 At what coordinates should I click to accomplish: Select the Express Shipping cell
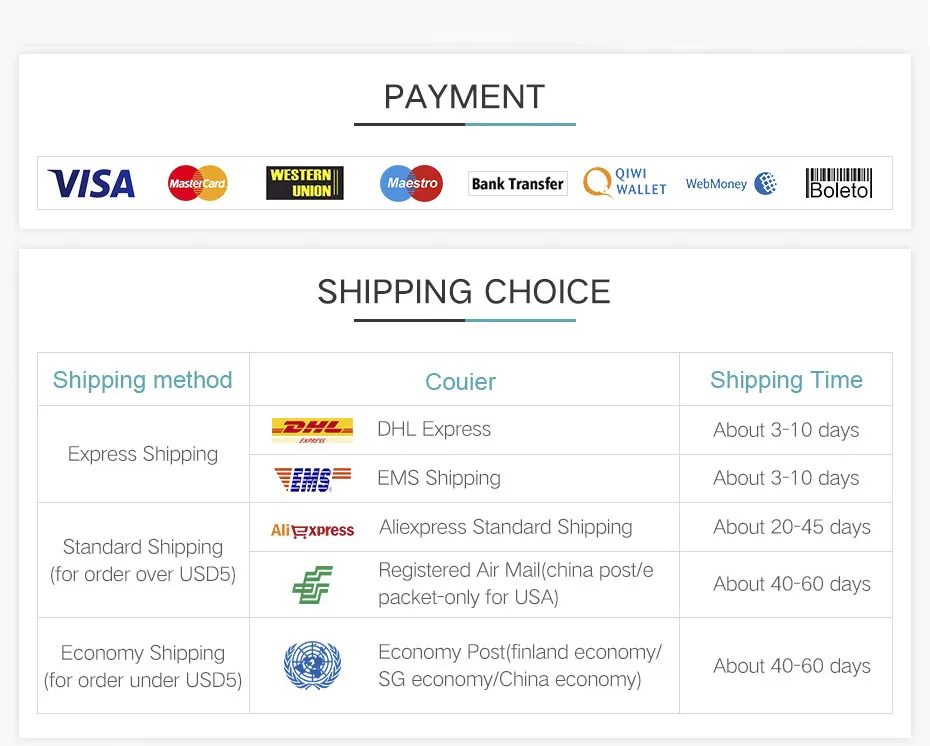tap(143, 454)
